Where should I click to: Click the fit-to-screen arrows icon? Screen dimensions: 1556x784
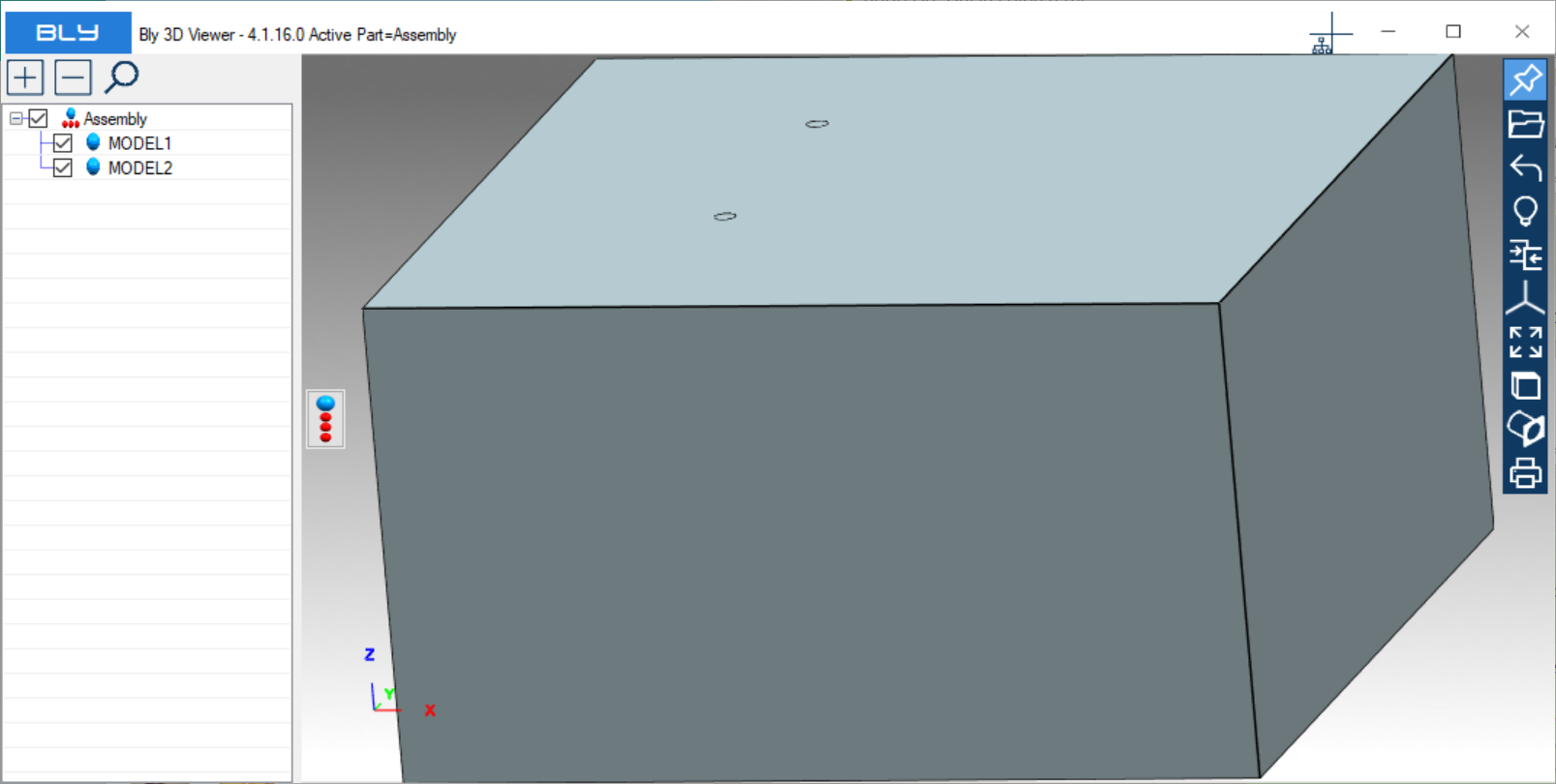[1525, 342]
